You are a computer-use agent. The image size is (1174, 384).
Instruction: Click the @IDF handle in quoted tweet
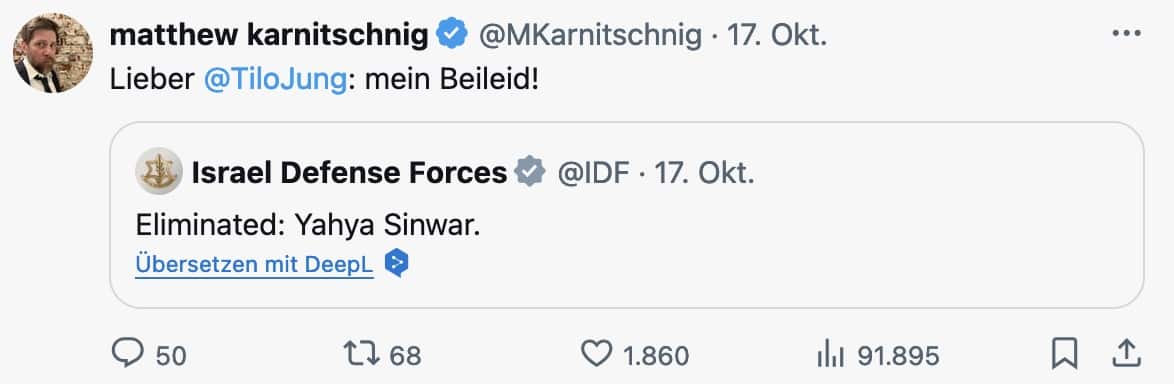click(593, 173)
